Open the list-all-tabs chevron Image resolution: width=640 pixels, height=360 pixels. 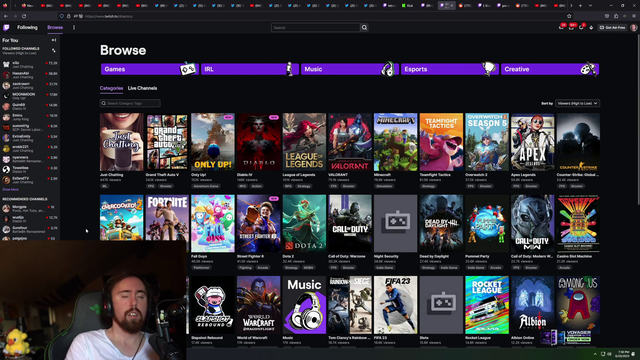pyautogui.click(x=590, y=6)
